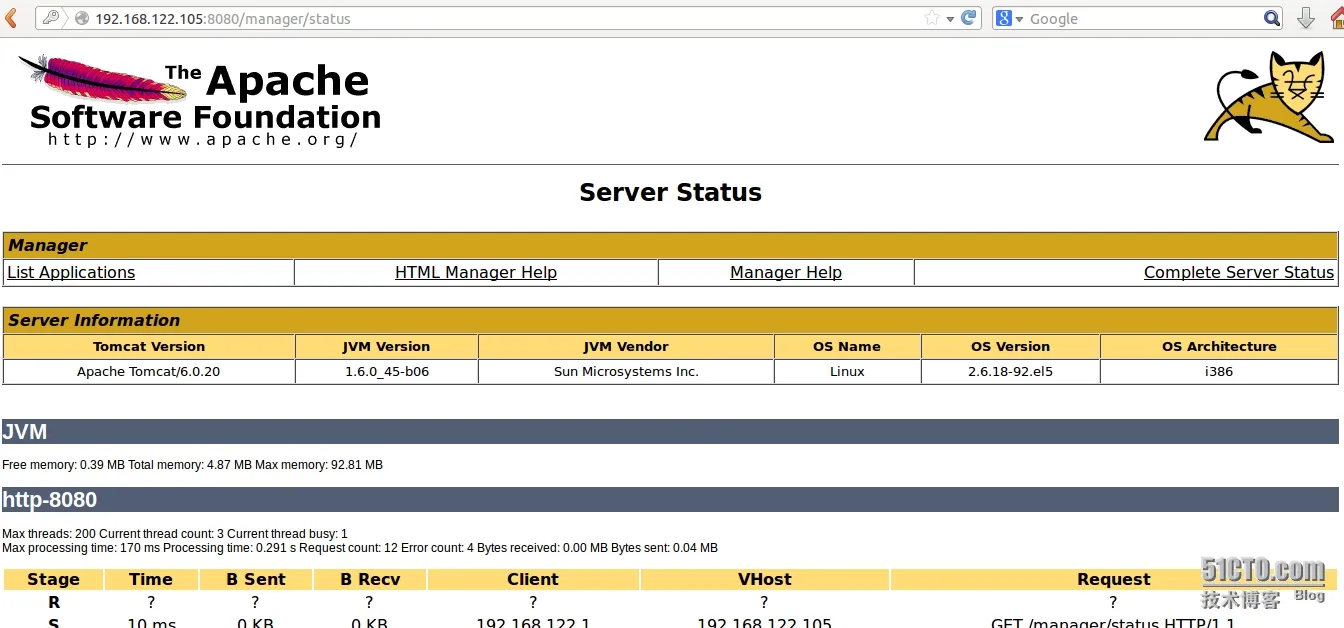Screen dimensions: 1344x628
Task: Click the browser back arrow button
Action: [x=11, y=18]
